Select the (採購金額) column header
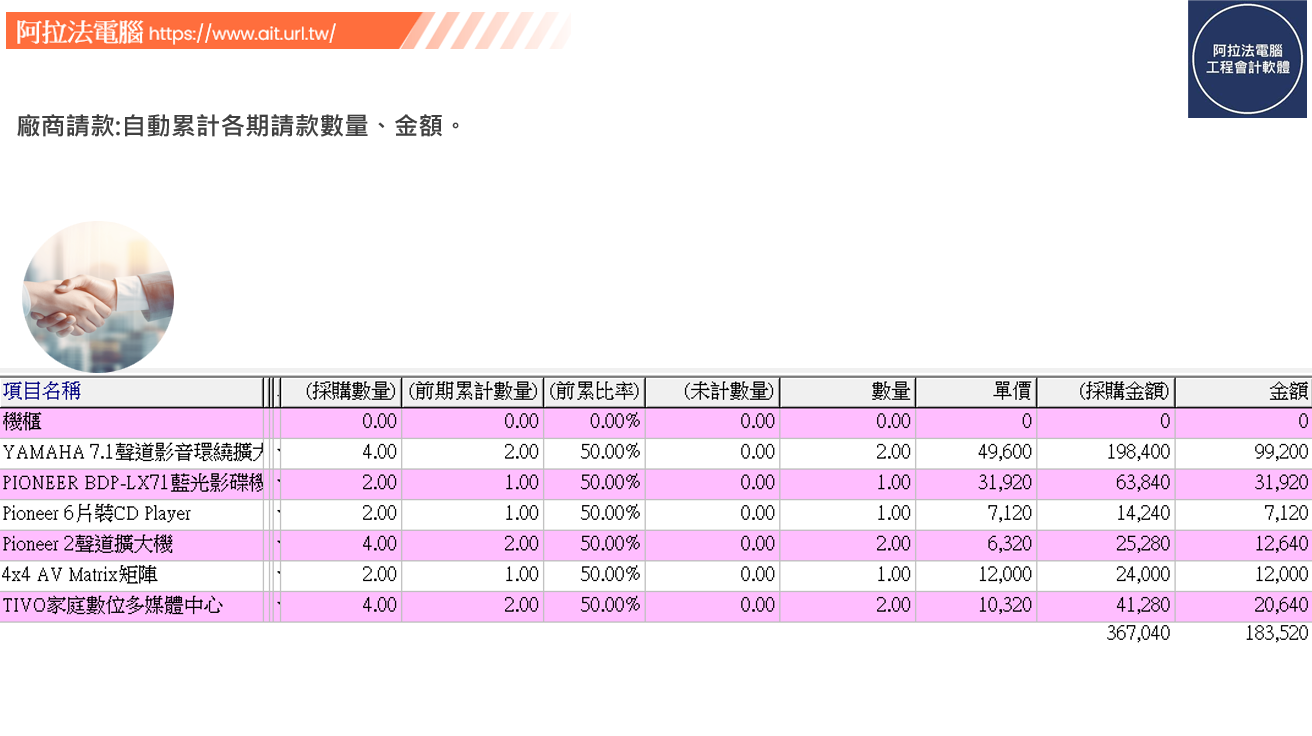The height and width of the screenshot is (736, 1312). [1106, 392]
